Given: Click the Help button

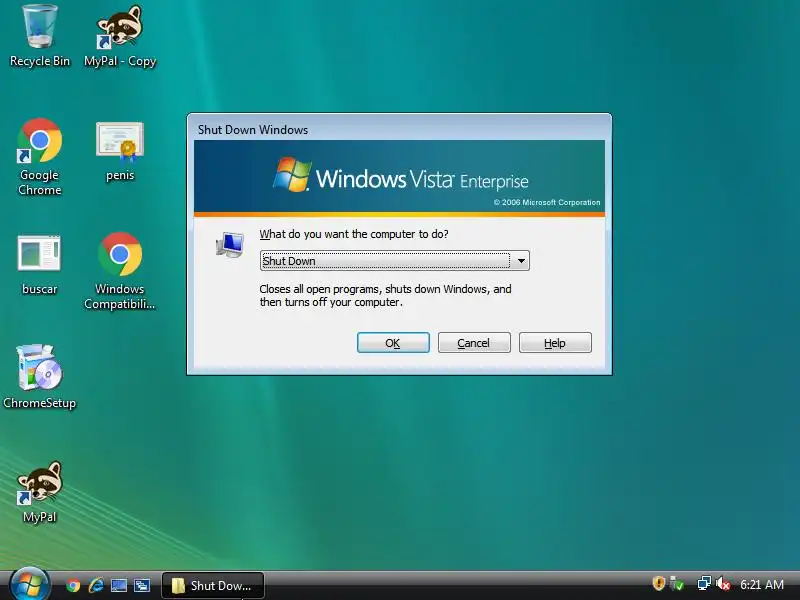Looking at the screenshot, I should [x=555, y=343].
